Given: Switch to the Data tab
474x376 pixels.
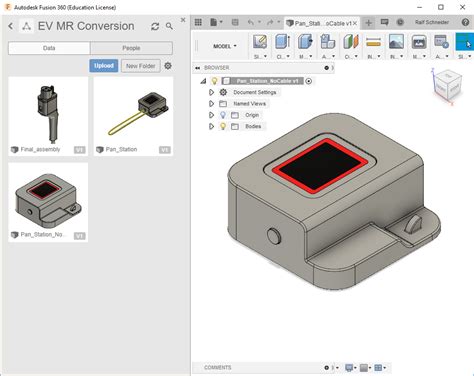Looking at the screenshot, I should point(49,48).
